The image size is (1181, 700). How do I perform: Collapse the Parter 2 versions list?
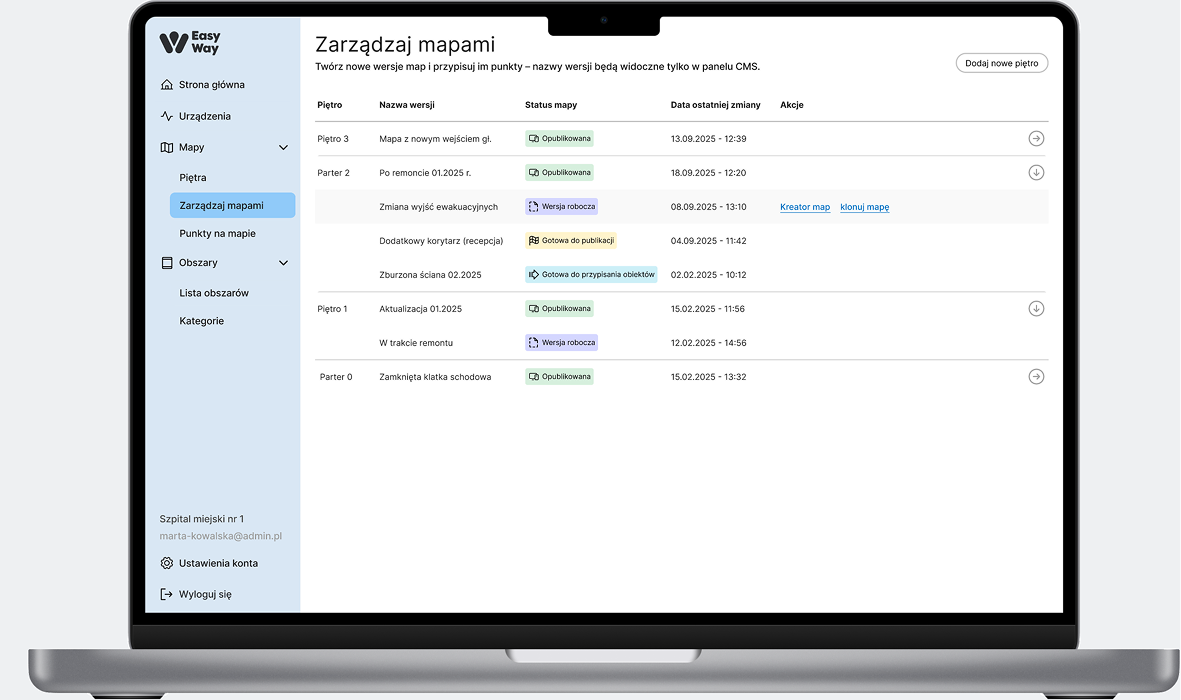pyautogui.click(x=1036, y=173)
